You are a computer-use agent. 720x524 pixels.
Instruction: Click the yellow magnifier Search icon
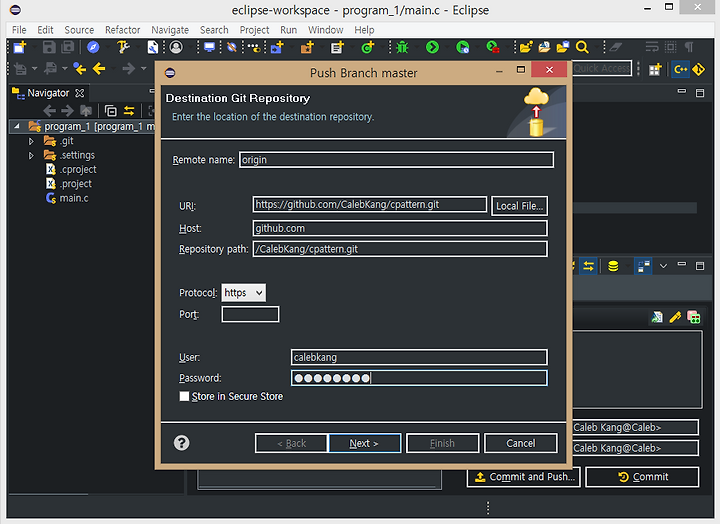(x=582, y=47)
